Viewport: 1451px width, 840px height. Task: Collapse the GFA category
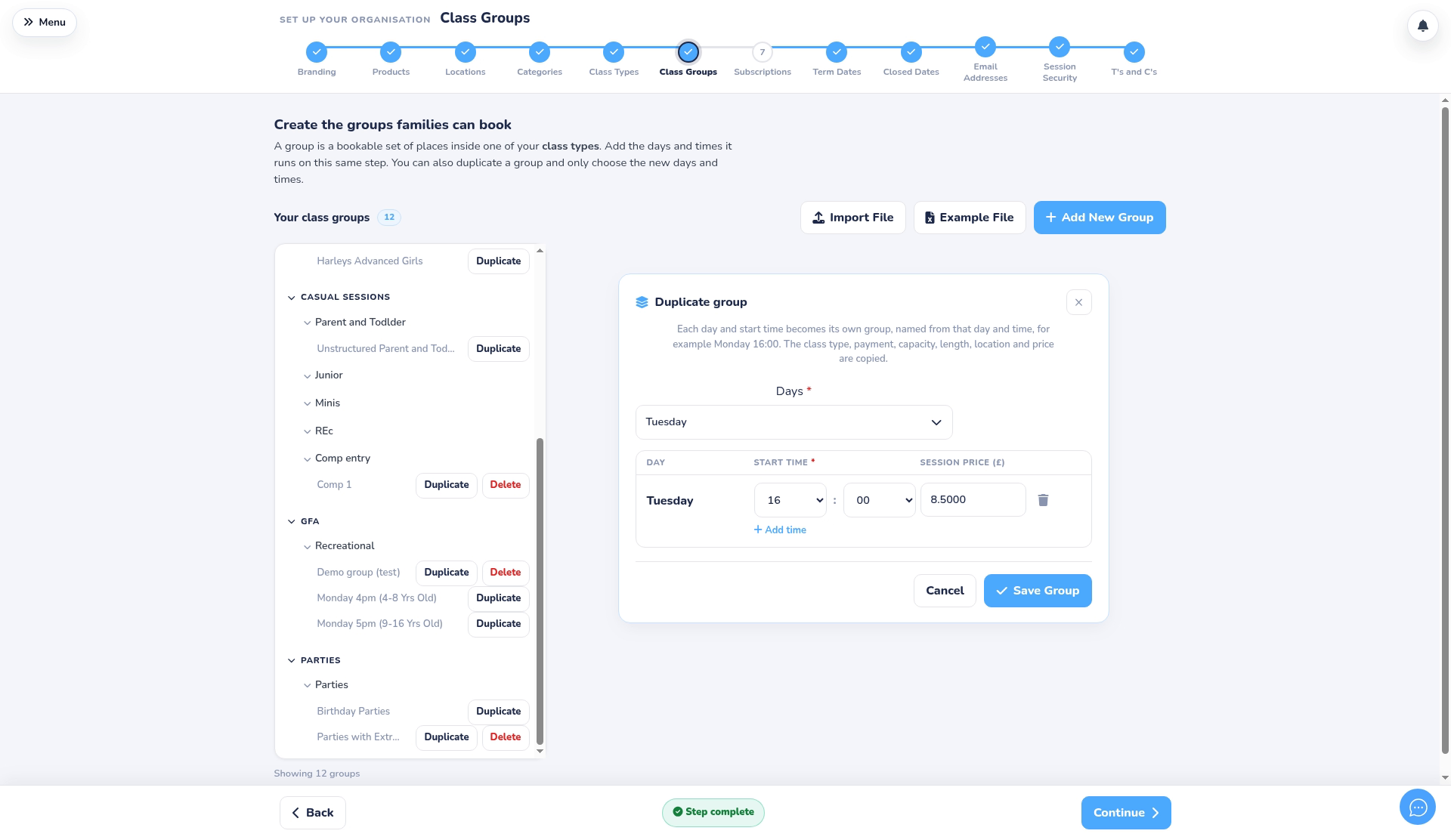coord(292,521)
